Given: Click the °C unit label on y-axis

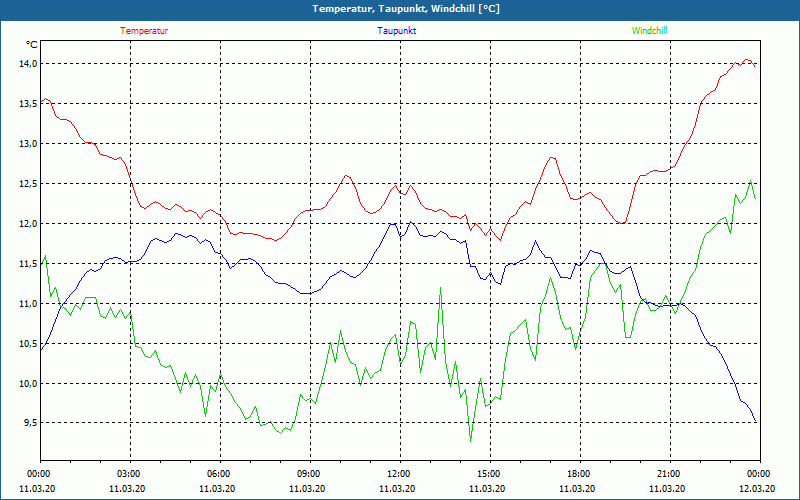Looking at the screenshot, I should pos(32,45).
